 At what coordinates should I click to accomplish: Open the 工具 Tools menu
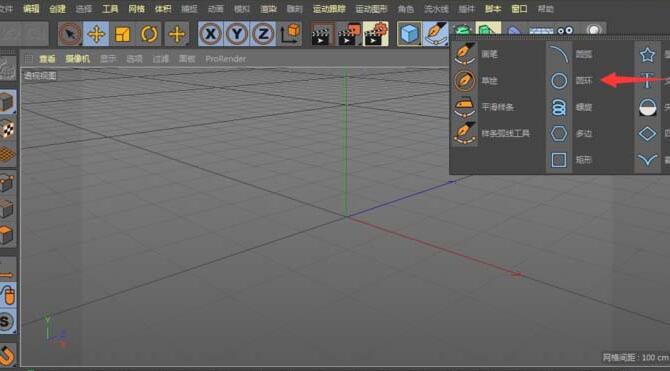(x=110, y=9)
